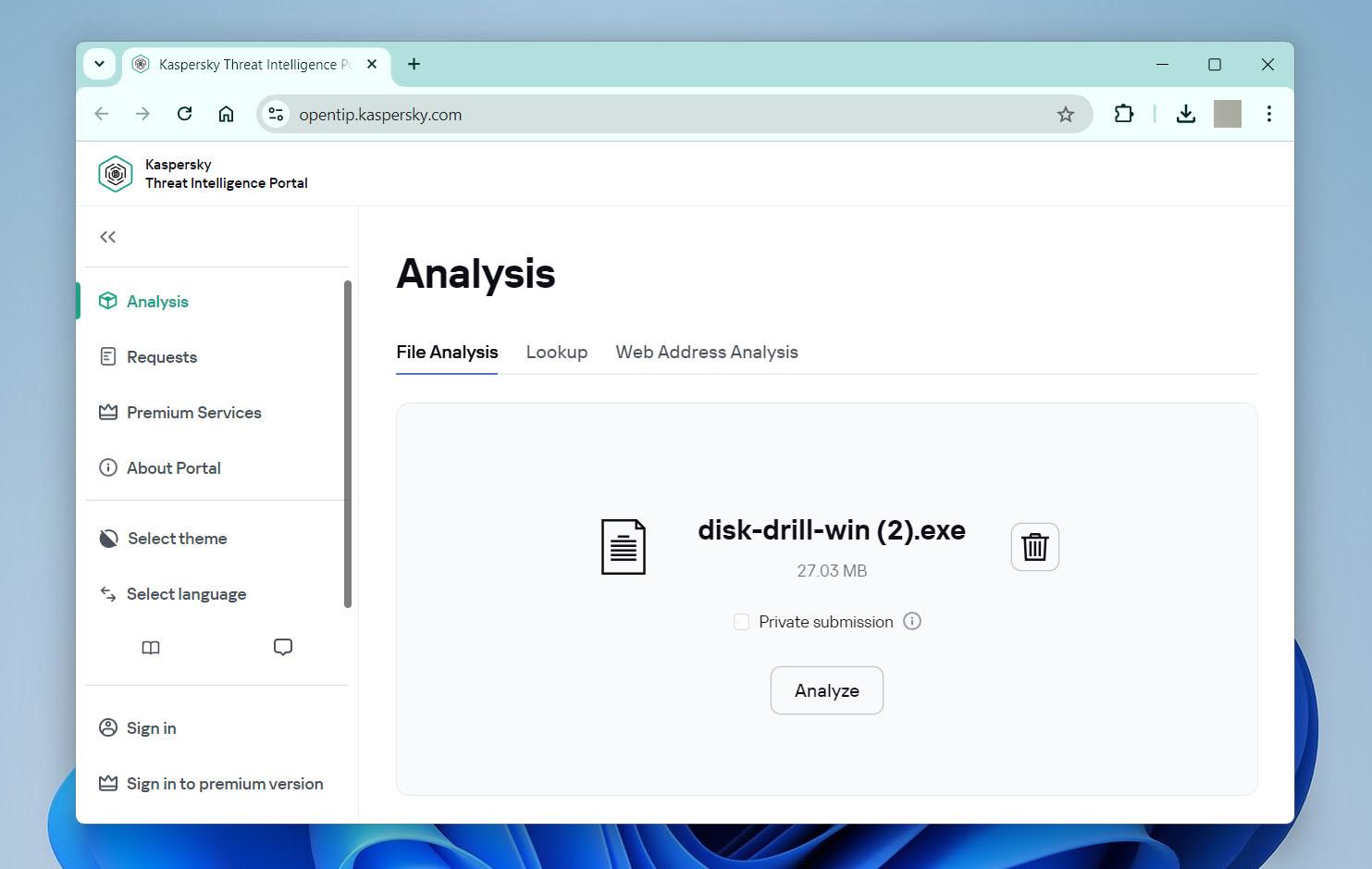The width and height of the screenshot is (1372, 869).
Task: Click the document file icon
Action: coord(624,547)
